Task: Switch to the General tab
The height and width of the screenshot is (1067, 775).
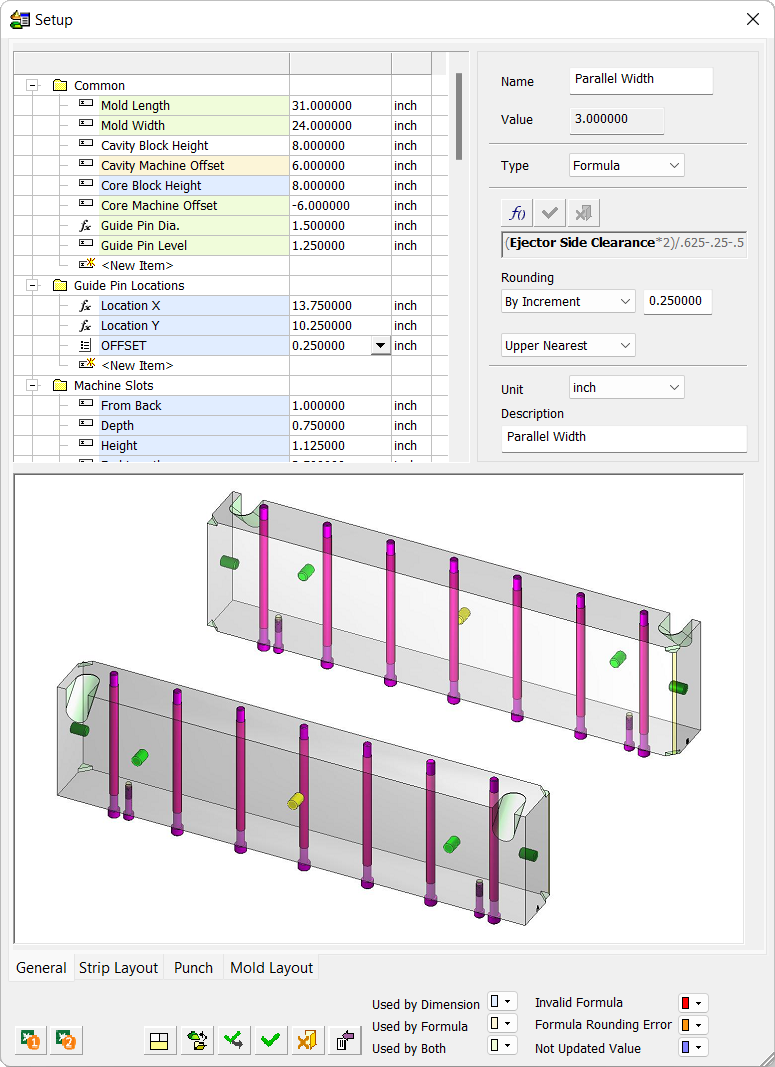Action: pyautogui.click(x=42, y=968)
